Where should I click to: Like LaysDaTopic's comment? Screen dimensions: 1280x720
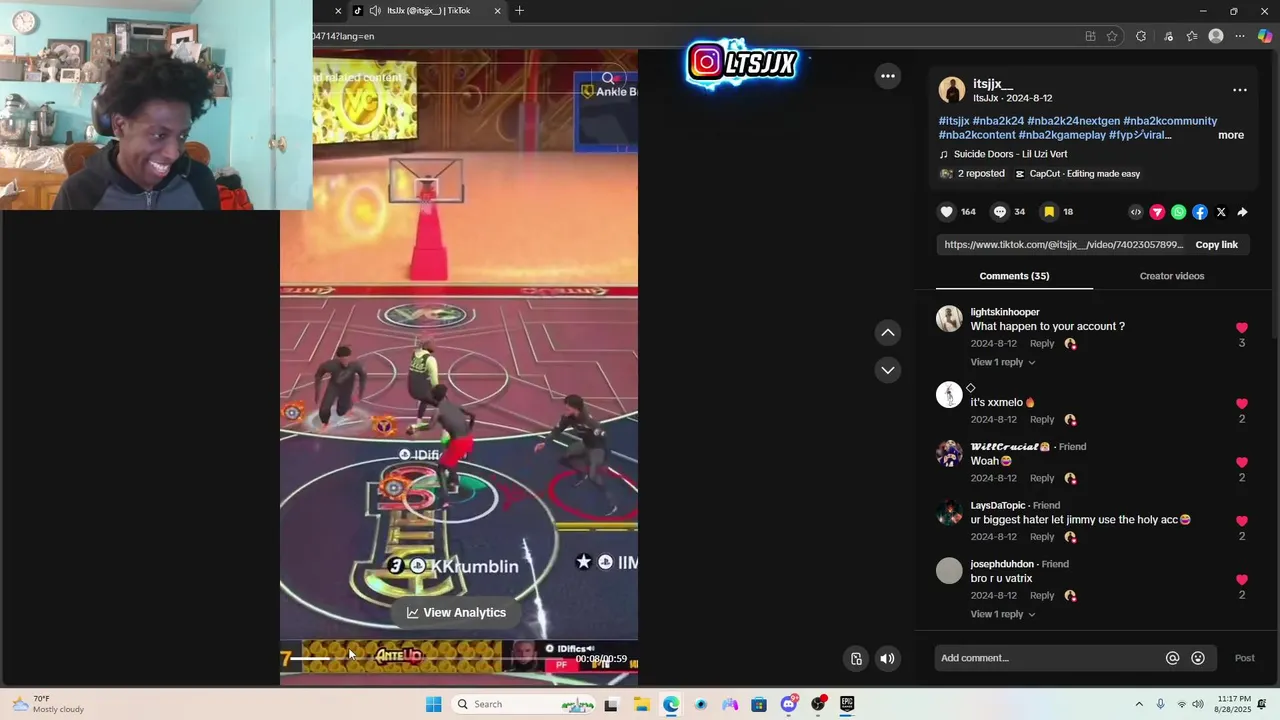1242,521
